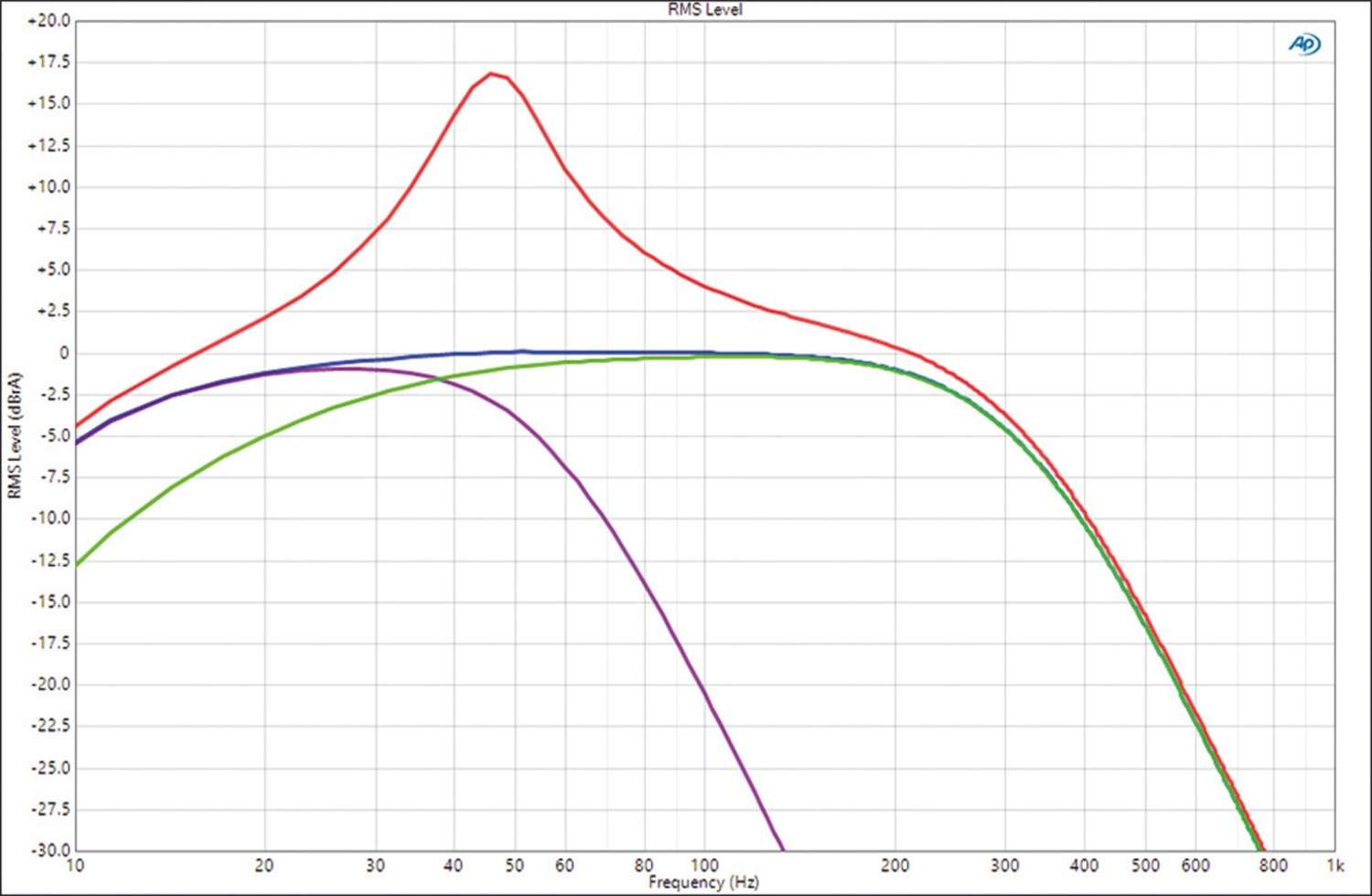1372x896 pixels.
Task: Click the '300' frequency axis label
Action: (x=1005, y=865)
